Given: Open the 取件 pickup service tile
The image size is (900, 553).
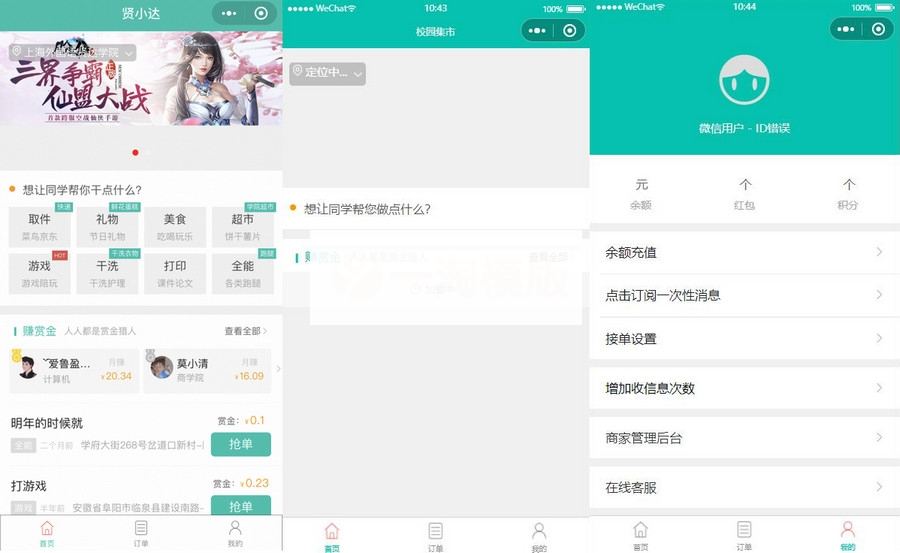Looking at the screenshot, I should point(40,227).
